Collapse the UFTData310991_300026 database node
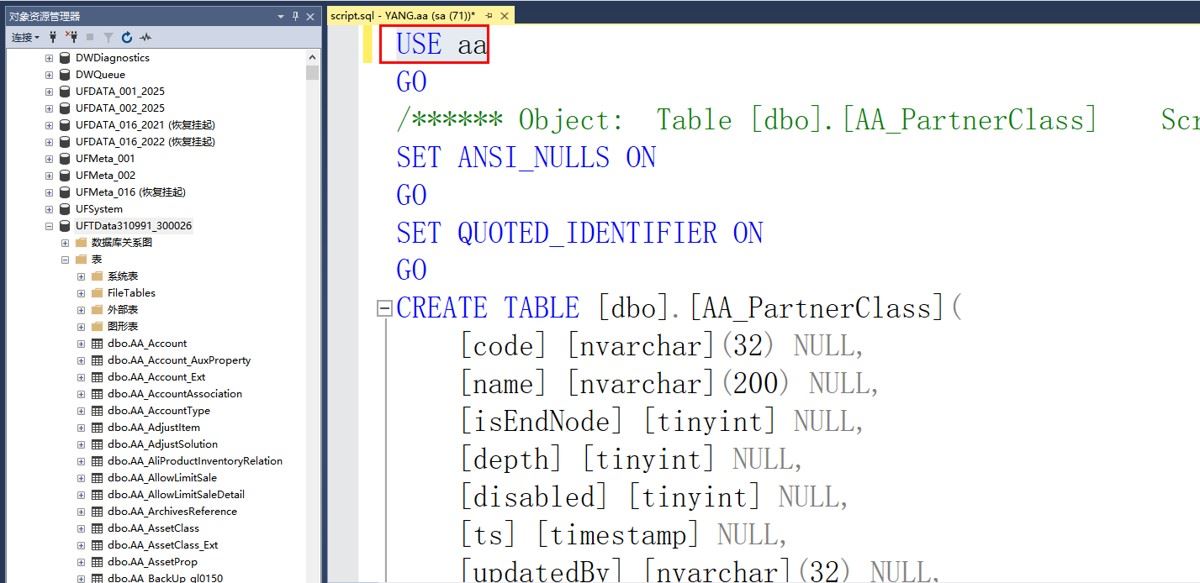Image resolution: width=1200 pixels, height=583 pixels. (x=49, y=226)
